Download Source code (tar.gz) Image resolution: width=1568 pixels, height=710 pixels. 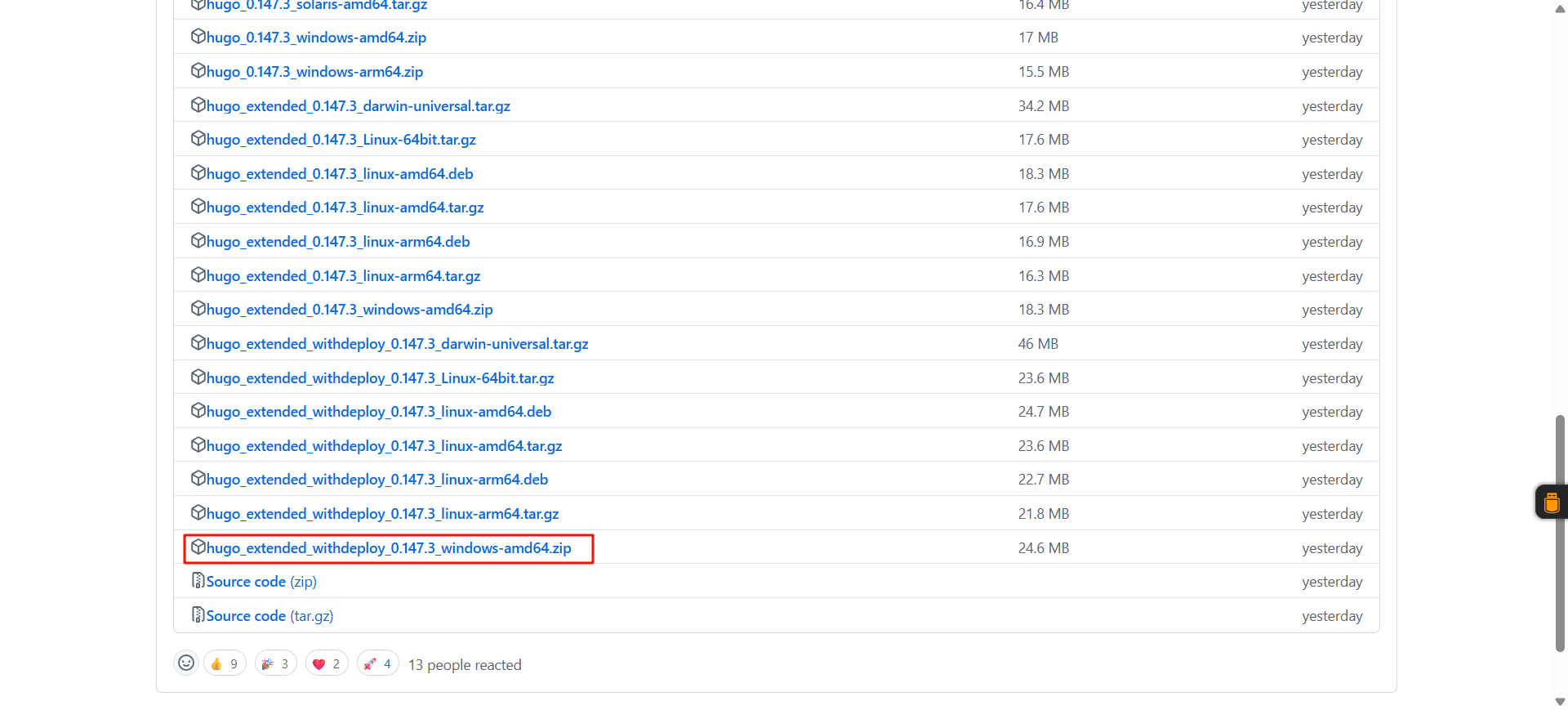coord(269,616)
